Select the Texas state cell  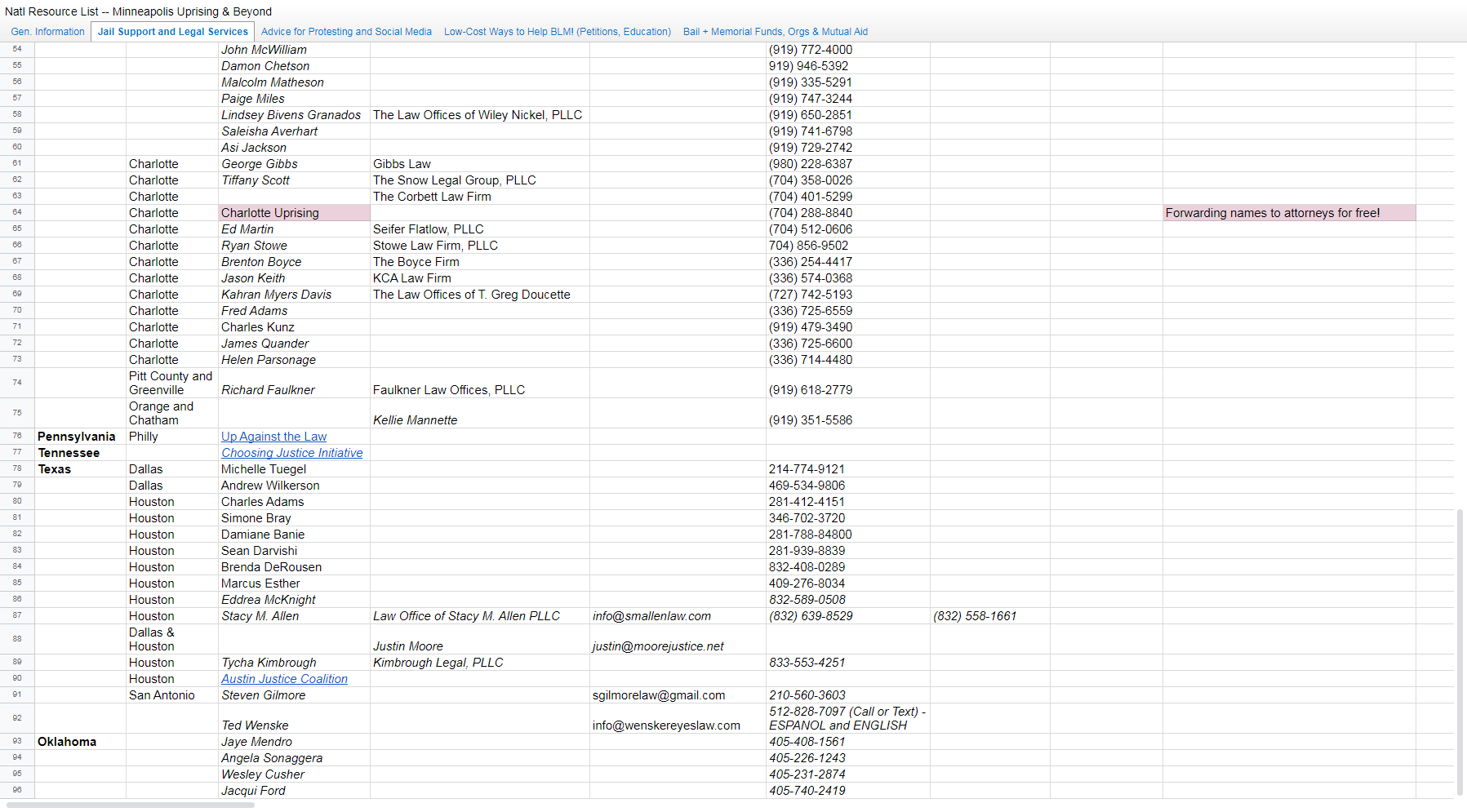point(80,469)
